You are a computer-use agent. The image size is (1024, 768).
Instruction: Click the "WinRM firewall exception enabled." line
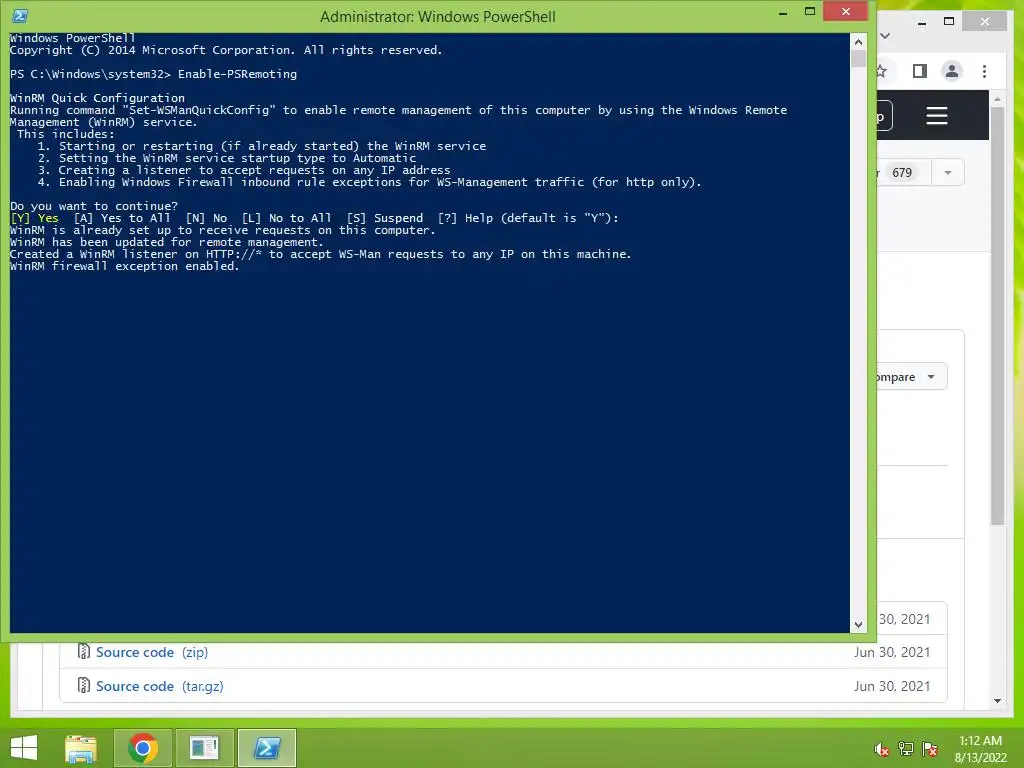pos(124,266)
